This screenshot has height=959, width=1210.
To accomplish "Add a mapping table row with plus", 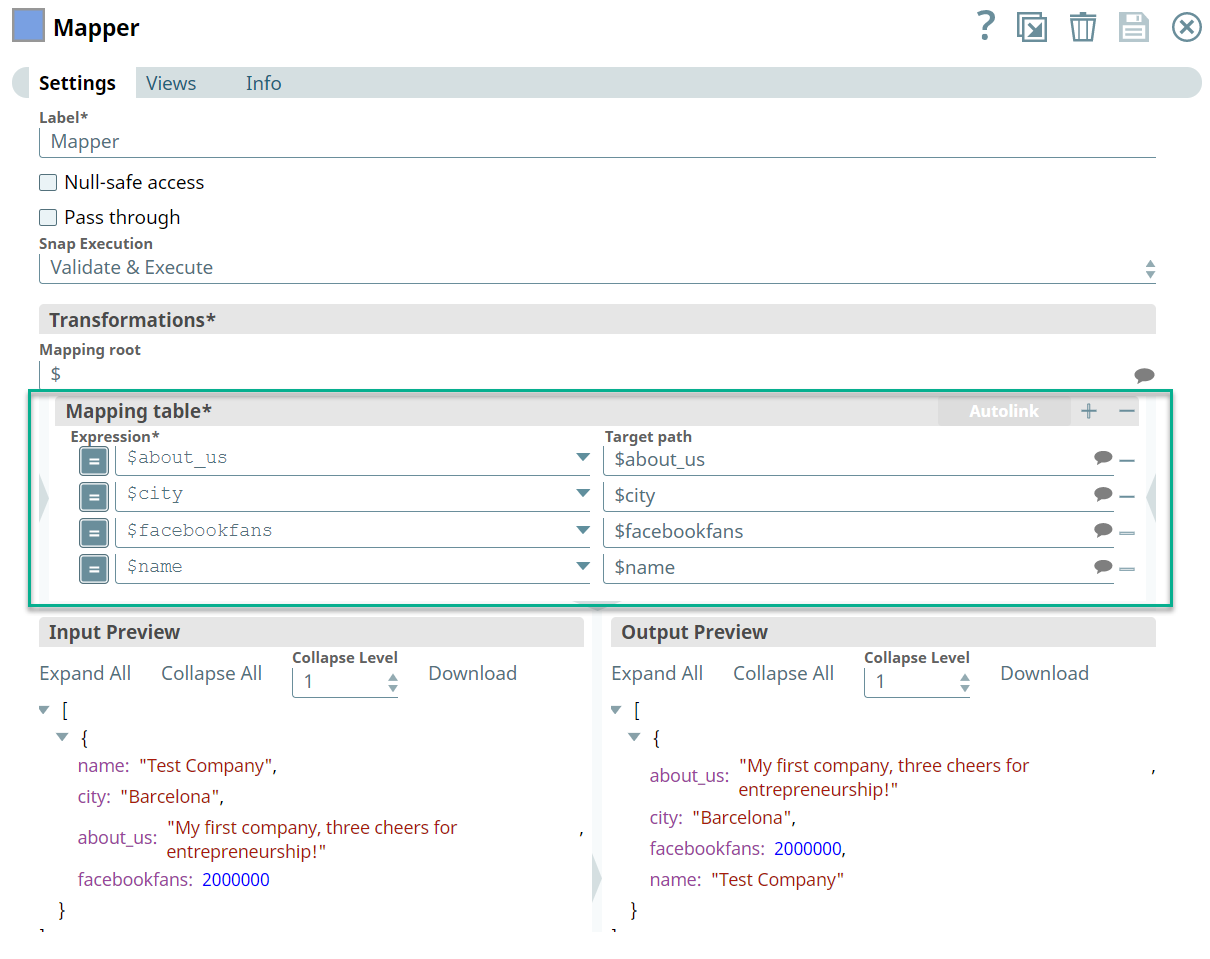I will (x=1089, y=411).
